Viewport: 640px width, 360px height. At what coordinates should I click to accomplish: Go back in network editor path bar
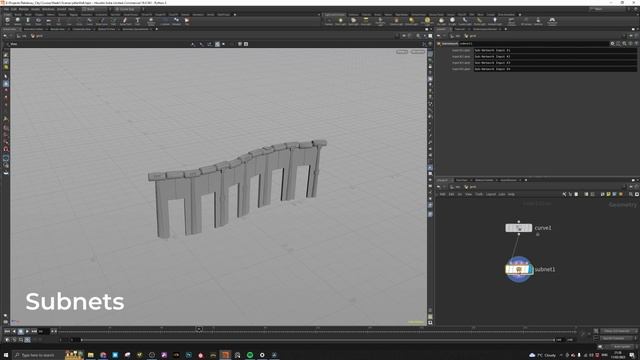tap(438, 187)
